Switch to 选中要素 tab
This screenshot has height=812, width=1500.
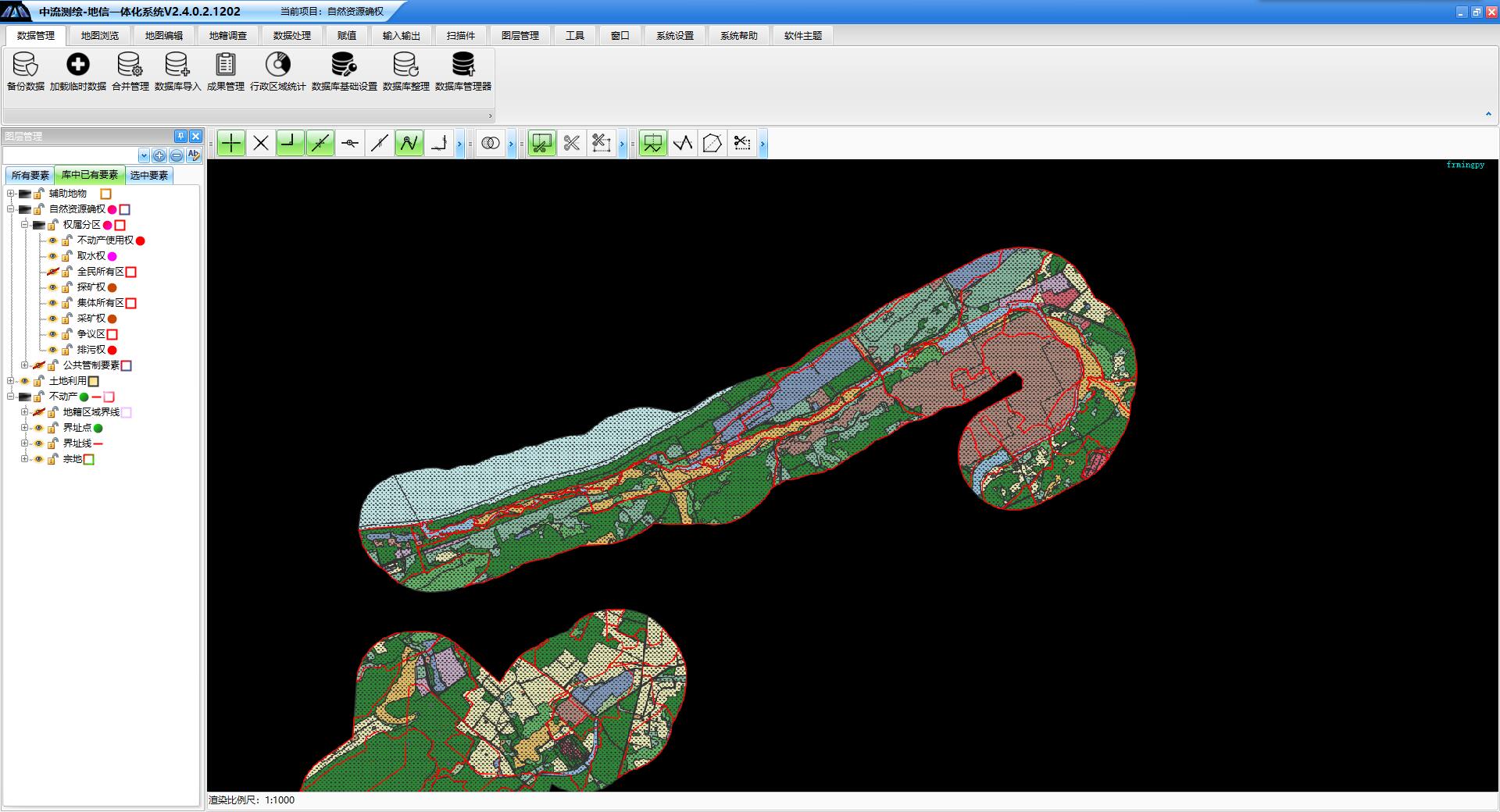coord(149,176)
